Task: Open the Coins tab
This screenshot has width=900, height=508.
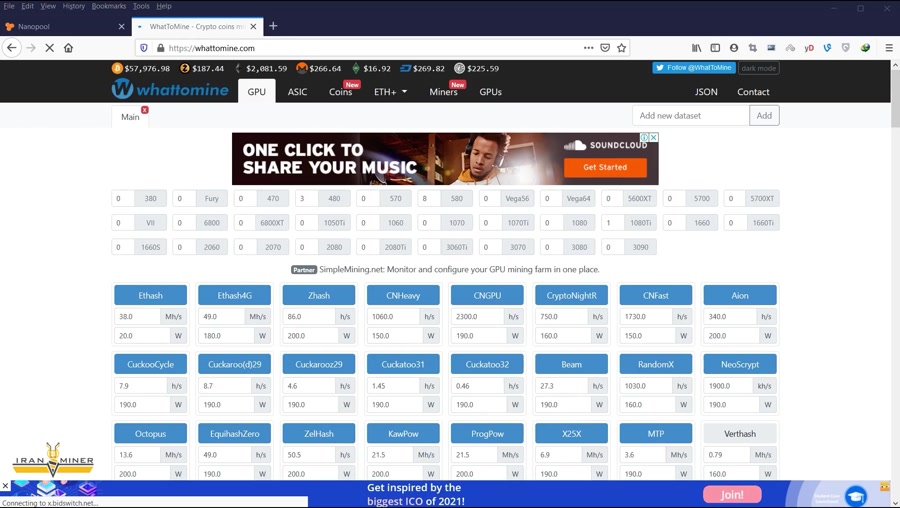Action: point(340,91)
